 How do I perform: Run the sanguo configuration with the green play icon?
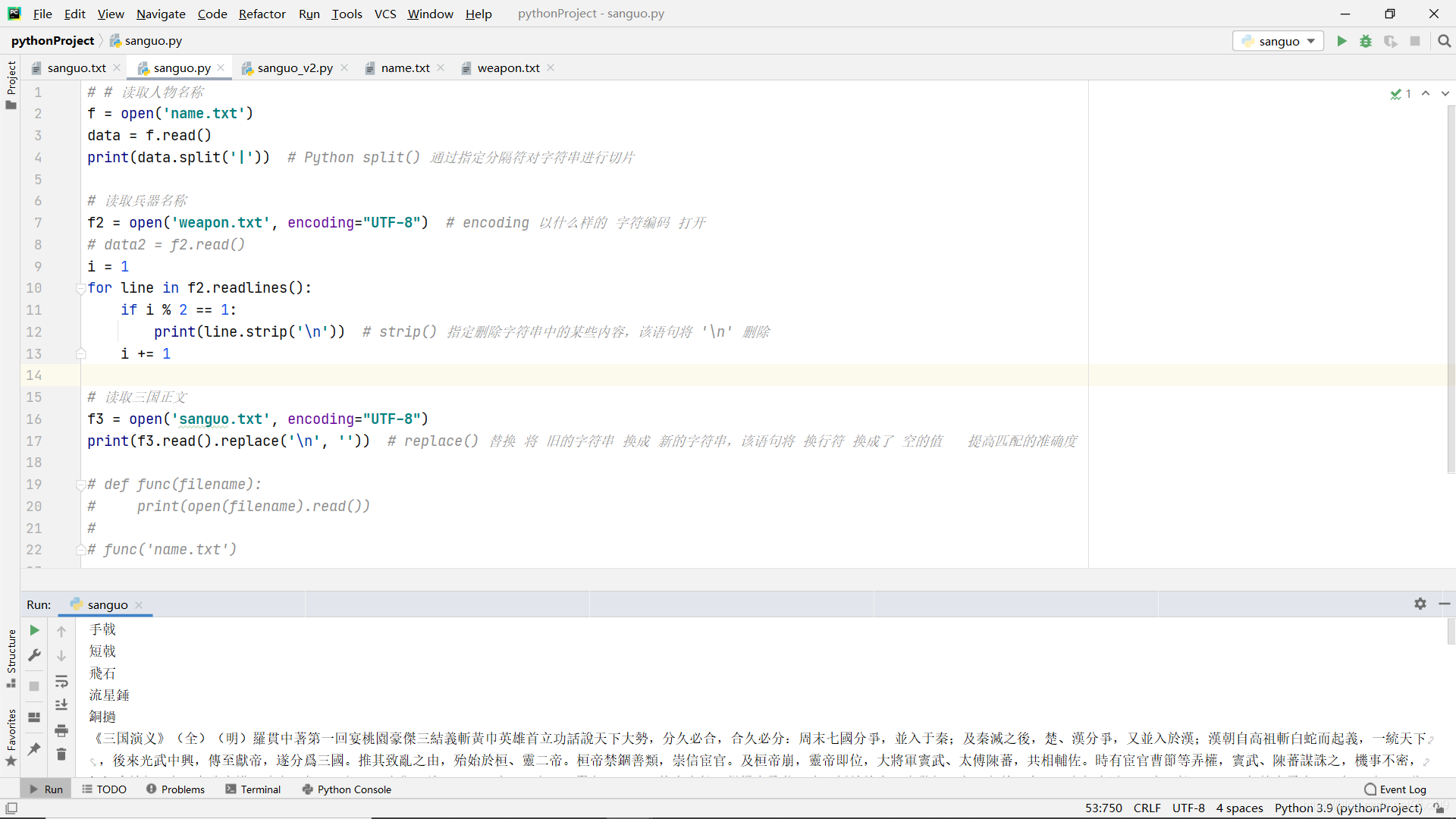(1341, 41)
